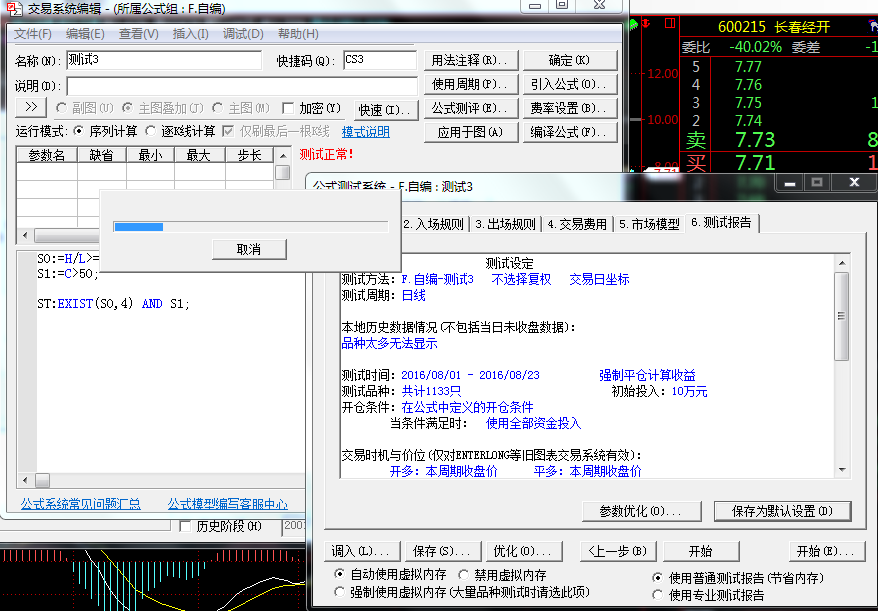Click the 编译公式(F).. button
Viewport: 878px width, 611px height.
(x=569, y=132)
